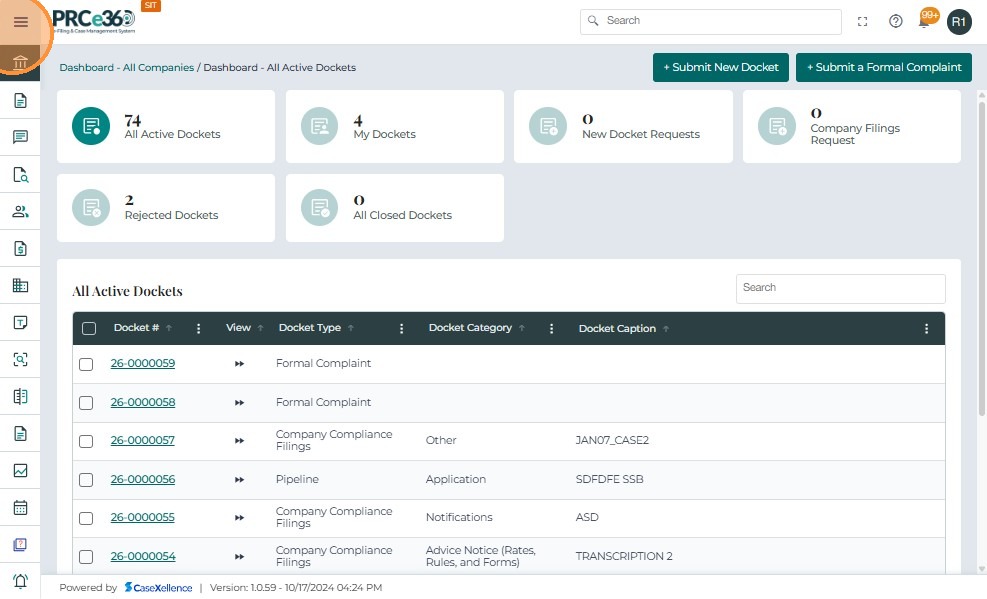Viewport: 987px width, 599px height.
Task: Open Docket Category column options menu
Action: (x=551, y=328)
